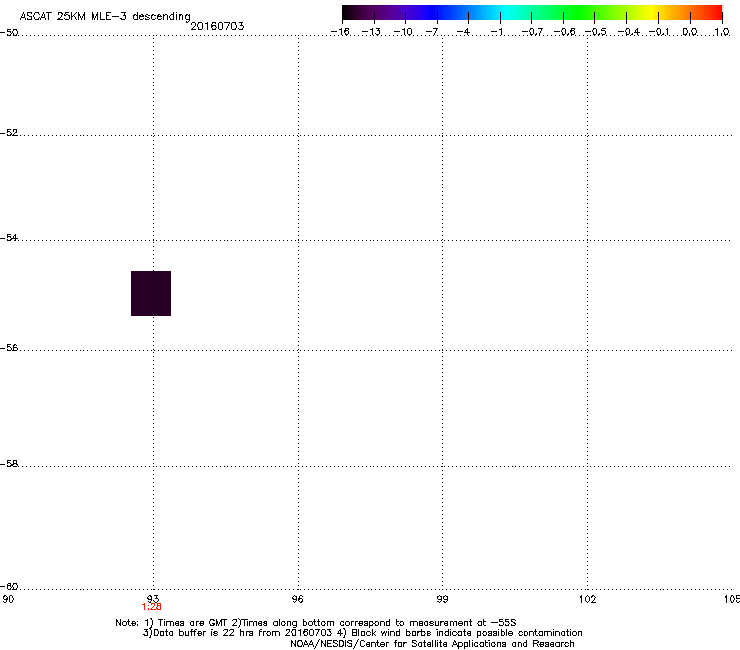Click the -4 color bar label
This screenshot has height=650, width=740.
463,32
